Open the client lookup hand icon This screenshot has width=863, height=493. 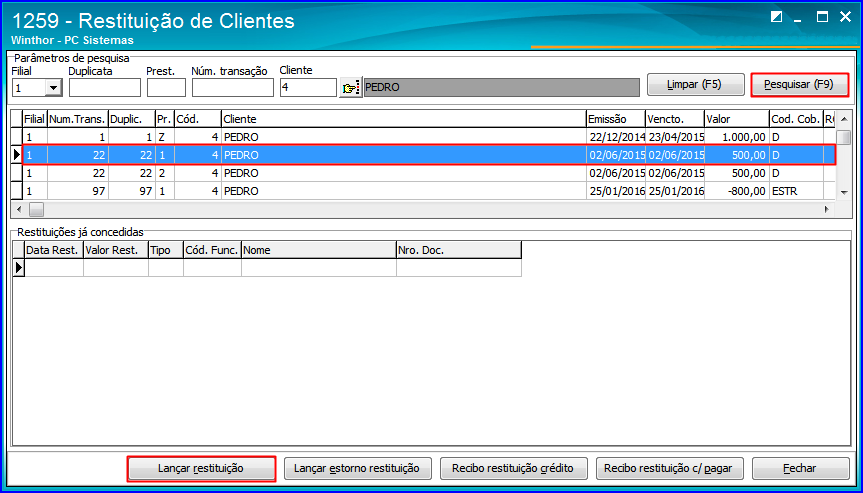[x=350, y=87]
